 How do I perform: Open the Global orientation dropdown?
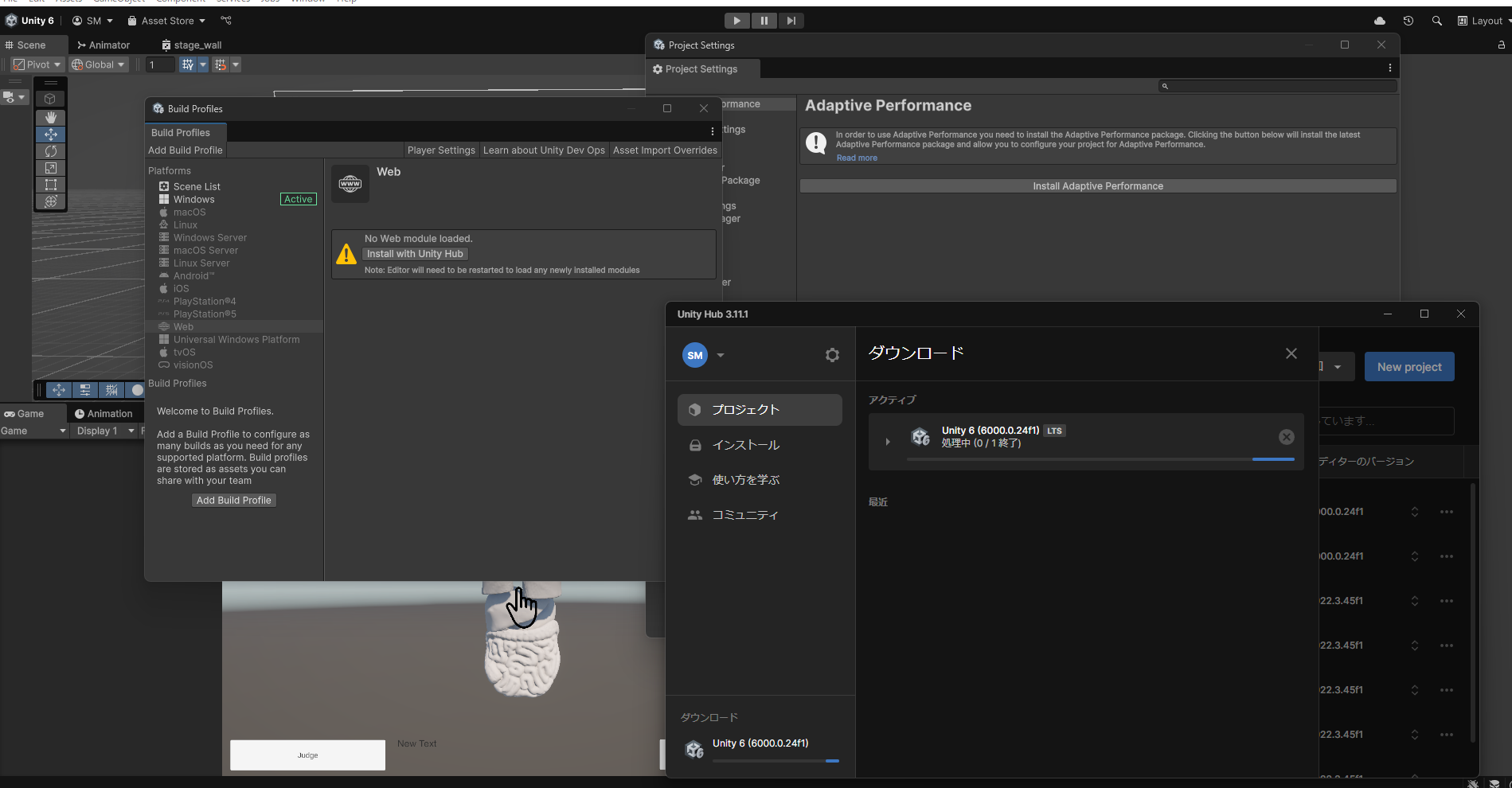point(98,64)
